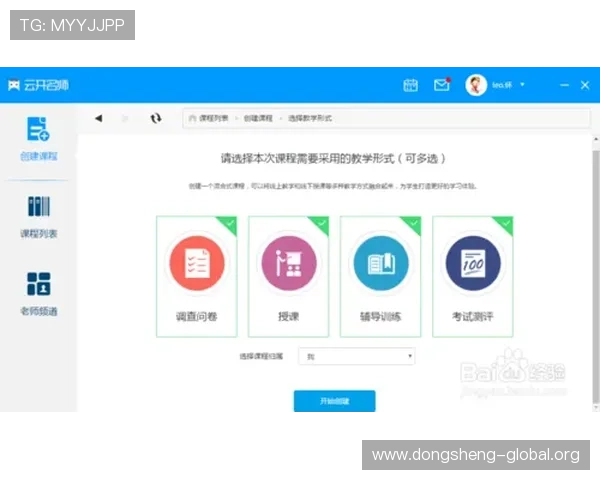This screenshot has height=480, width=600.
Task: Click the red questionnaire circle icon
Action: pos(197,263)
